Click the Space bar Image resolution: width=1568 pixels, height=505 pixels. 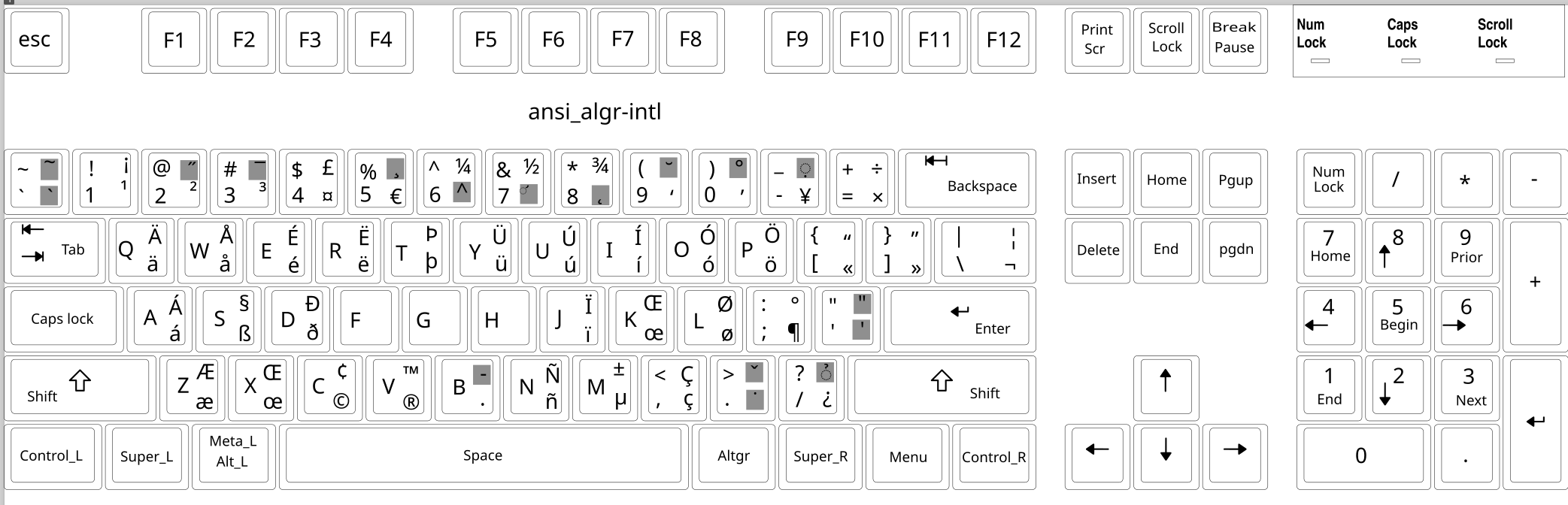point(483,455)
